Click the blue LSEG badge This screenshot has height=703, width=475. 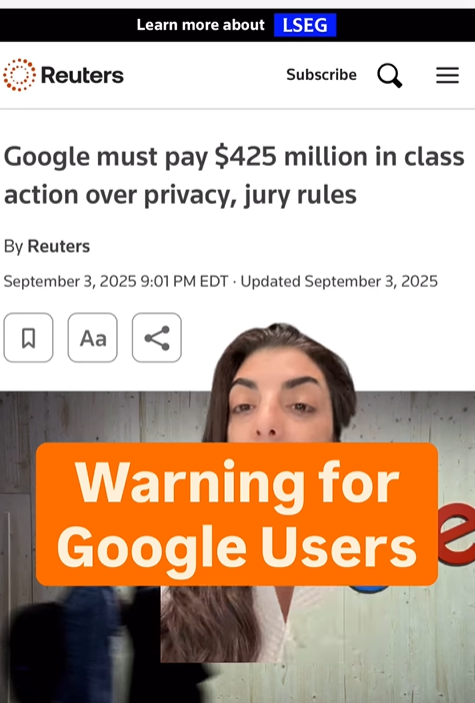(305, 25)
